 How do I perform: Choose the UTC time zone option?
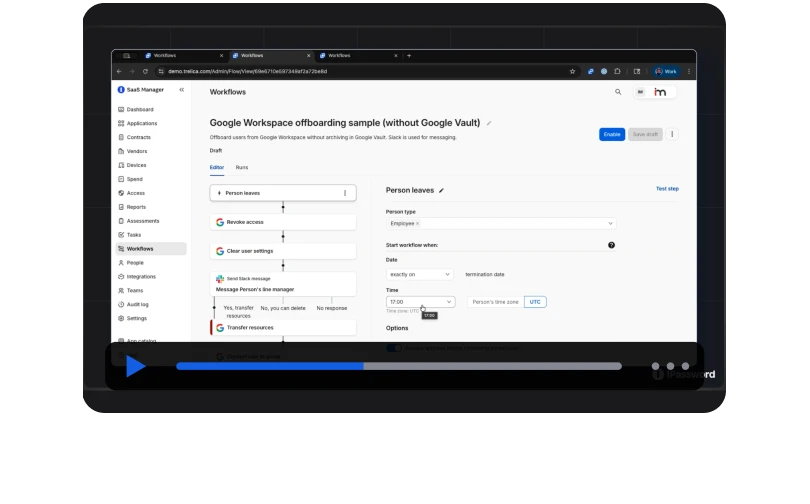535,302
